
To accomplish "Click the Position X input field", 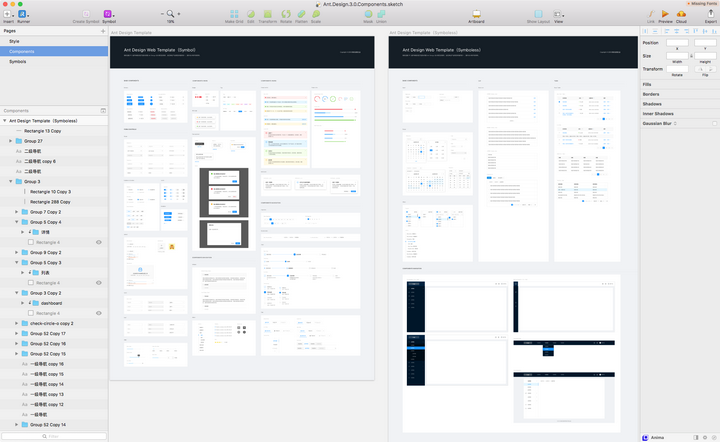I will coord(677,43).
